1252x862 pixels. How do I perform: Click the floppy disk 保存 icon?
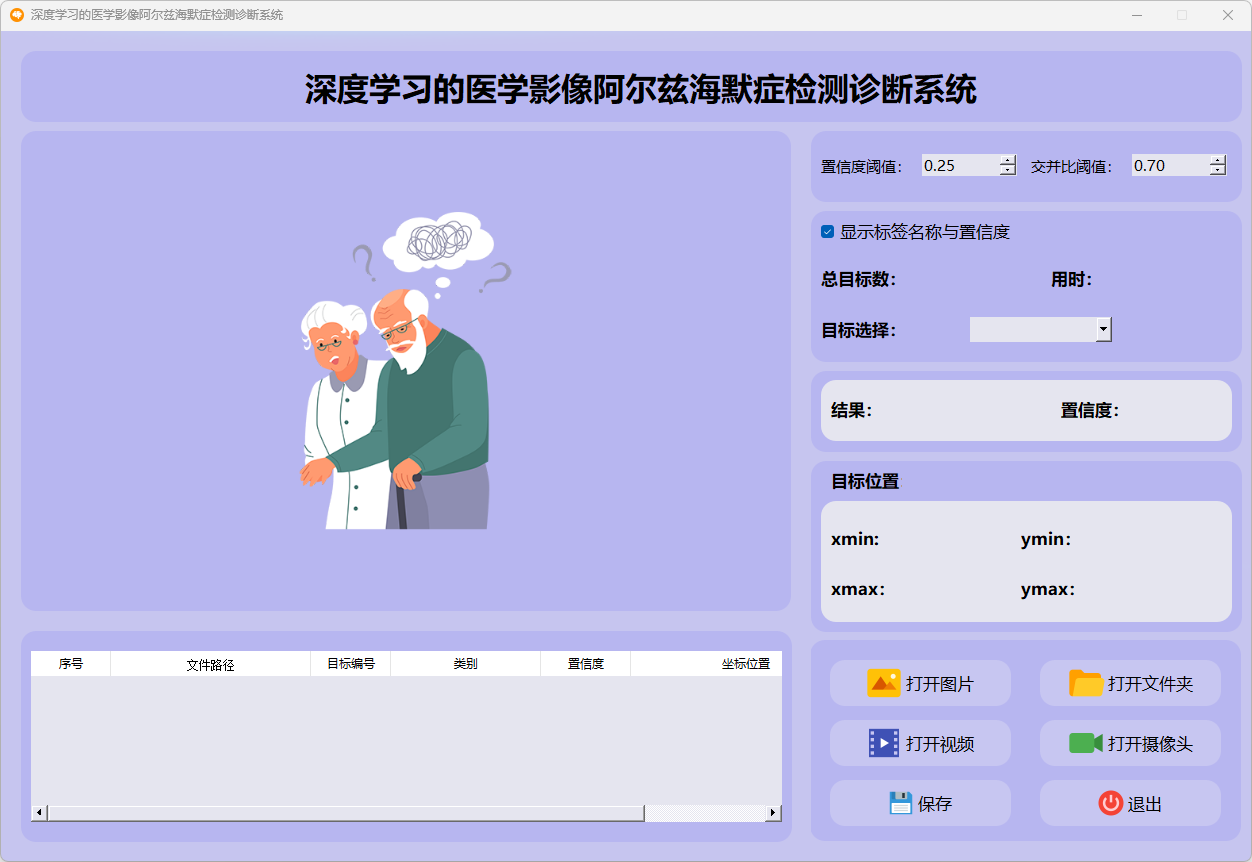tap(900, 803)
